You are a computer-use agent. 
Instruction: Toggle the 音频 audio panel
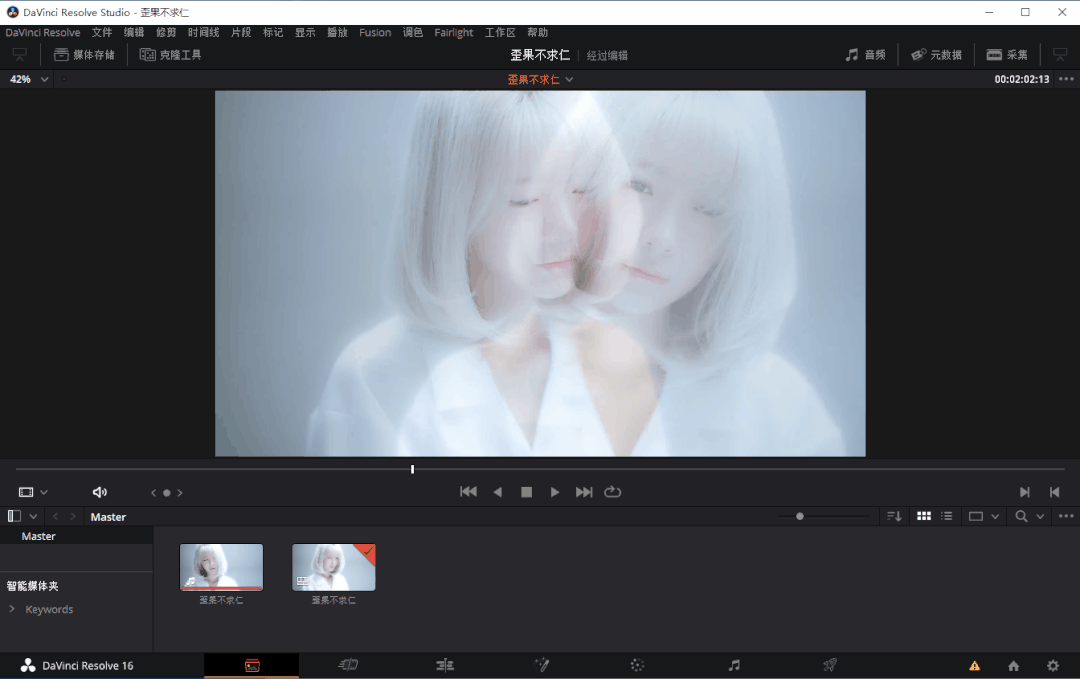(x=864, y=54)
